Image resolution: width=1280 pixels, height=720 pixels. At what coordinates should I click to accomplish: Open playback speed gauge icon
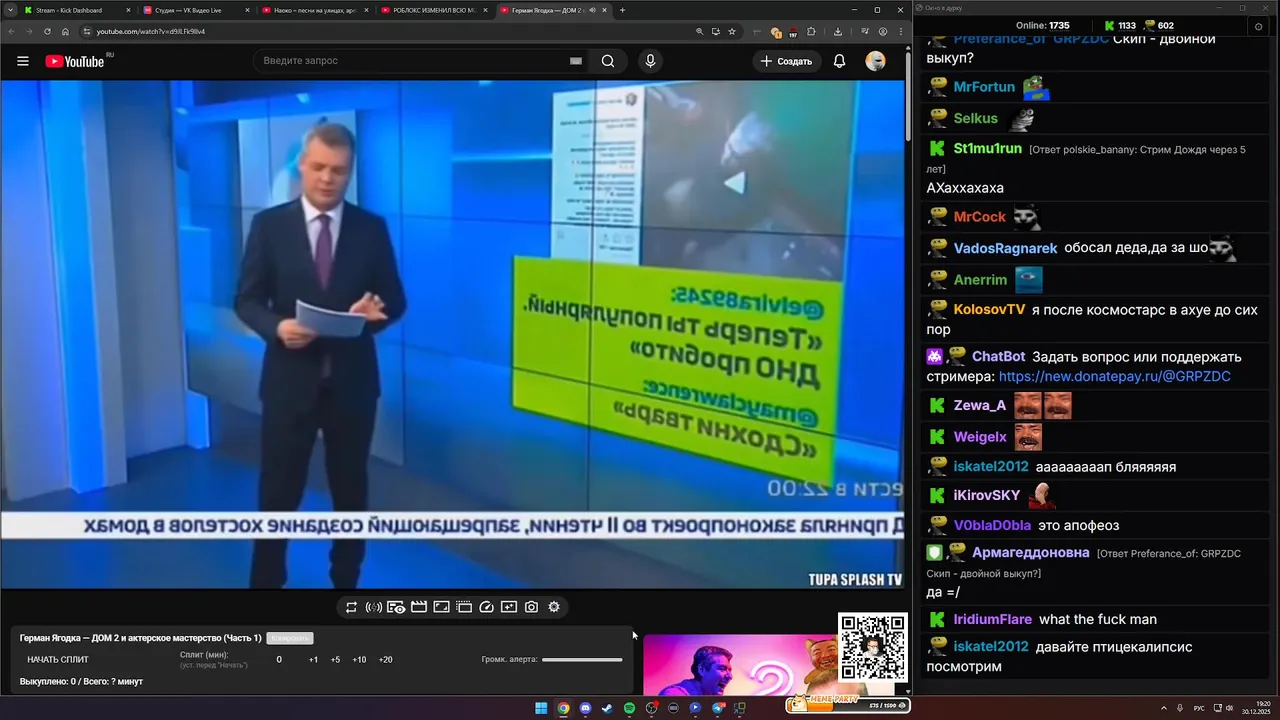click(486, 607)
